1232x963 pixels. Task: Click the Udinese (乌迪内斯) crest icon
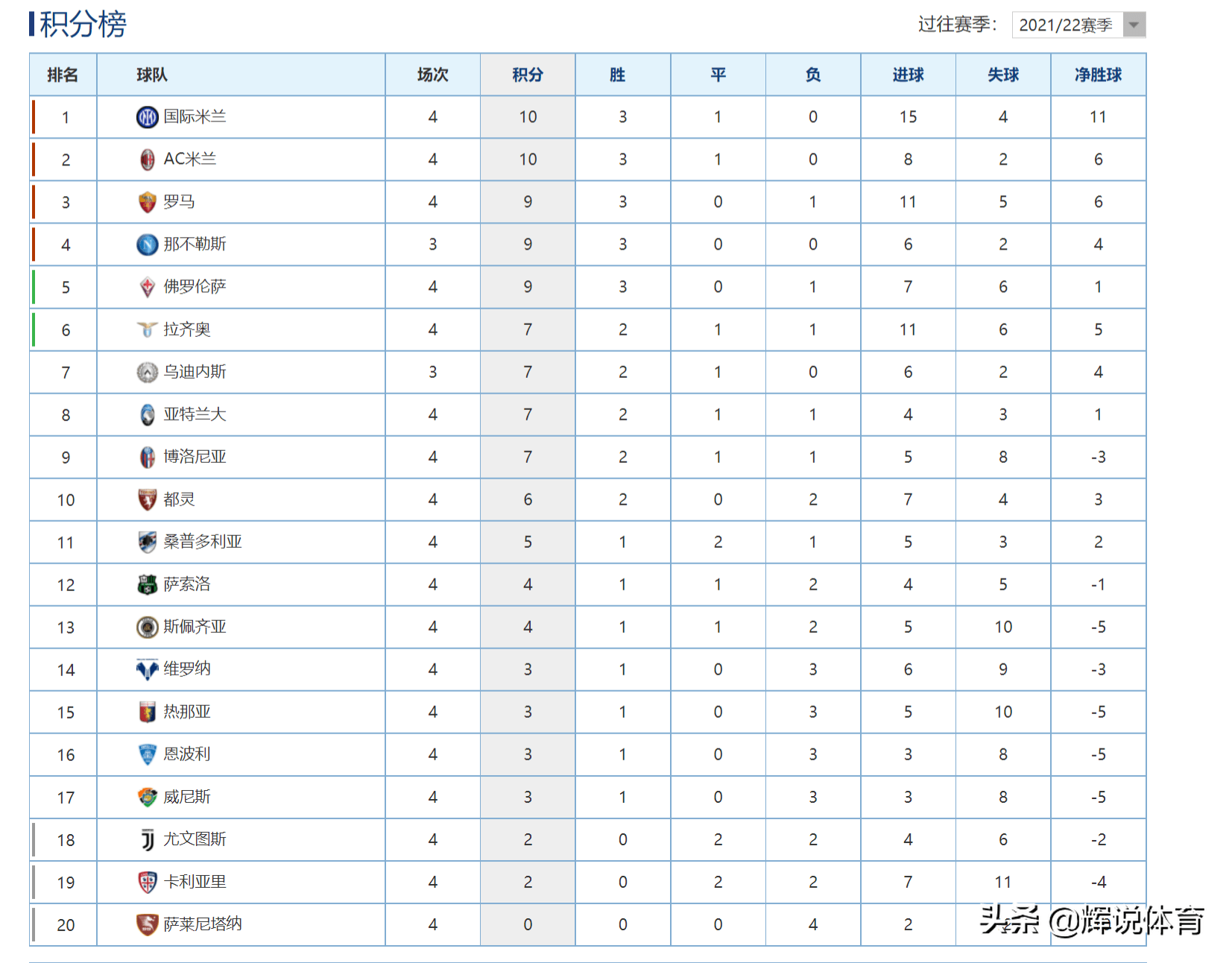(x=148, y=372)
